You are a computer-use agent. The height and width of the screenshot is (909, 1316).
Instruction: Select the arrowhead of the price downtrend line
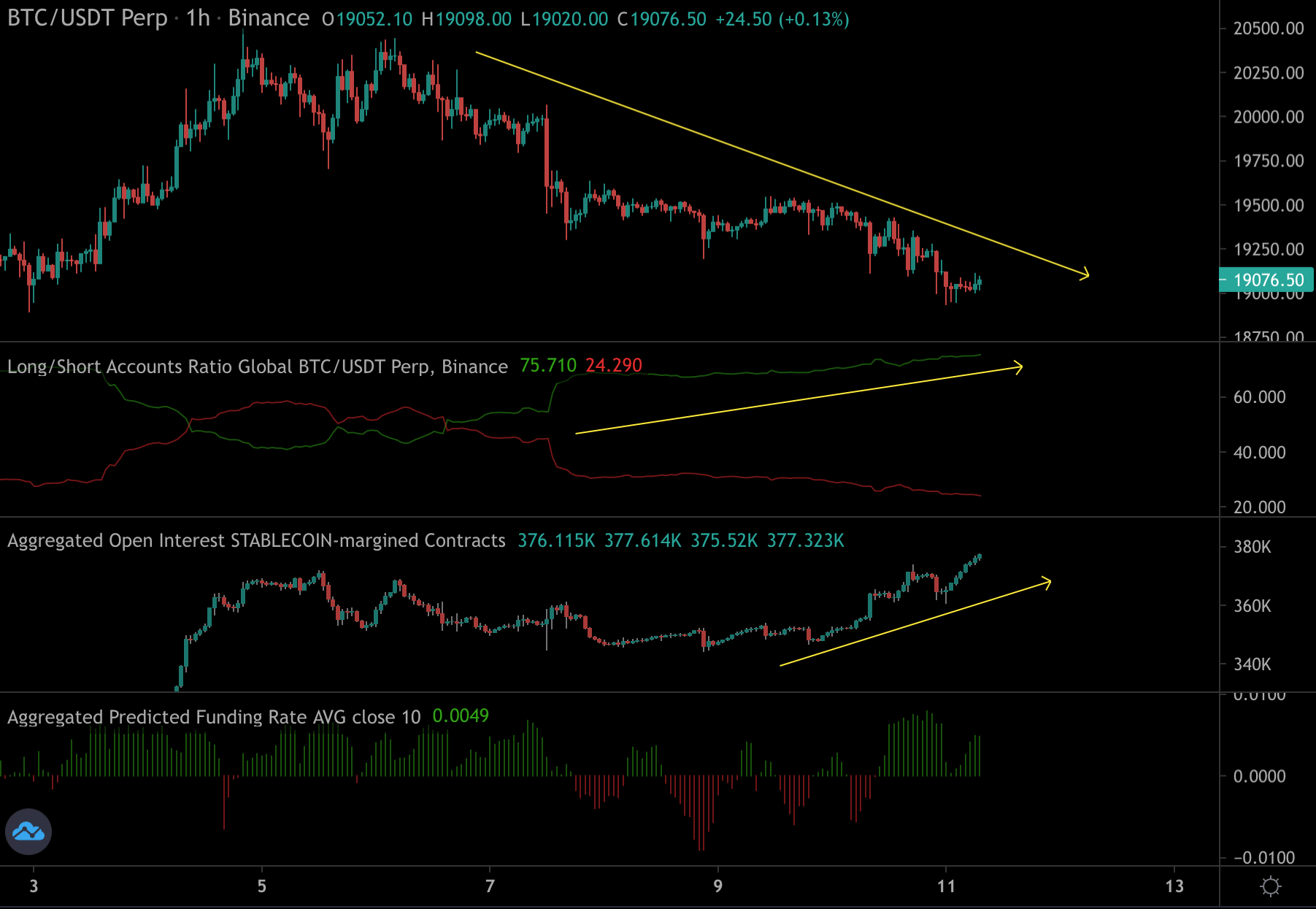(1086, 275)
